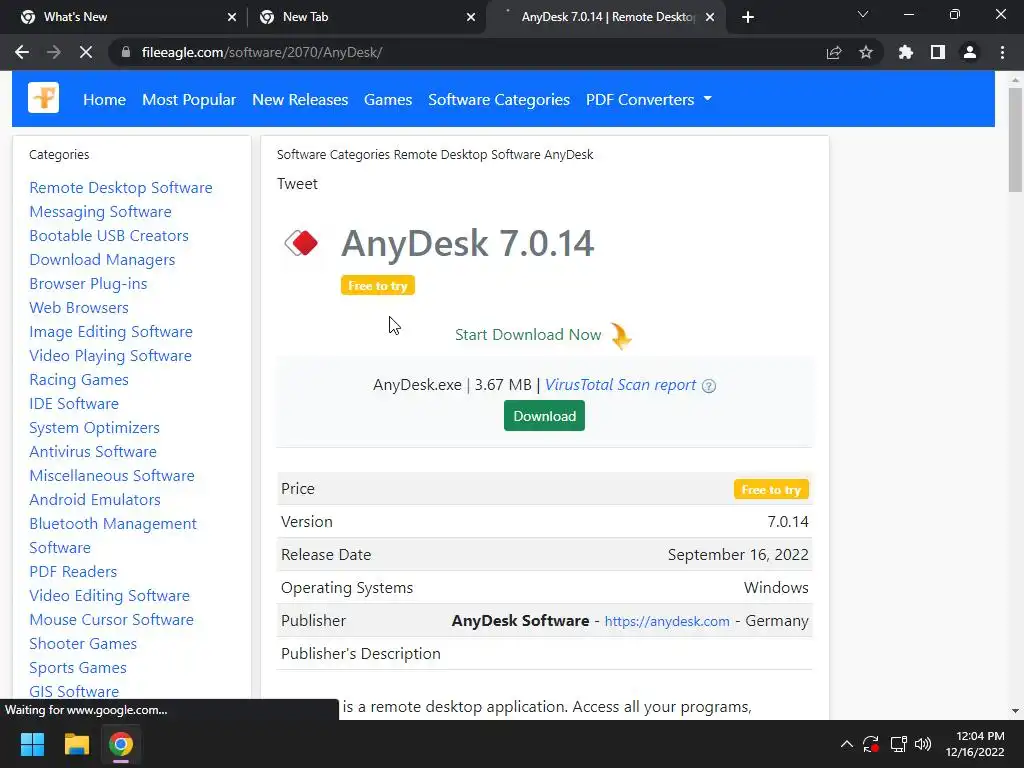Click the green Download button

(x=544, y=416)
